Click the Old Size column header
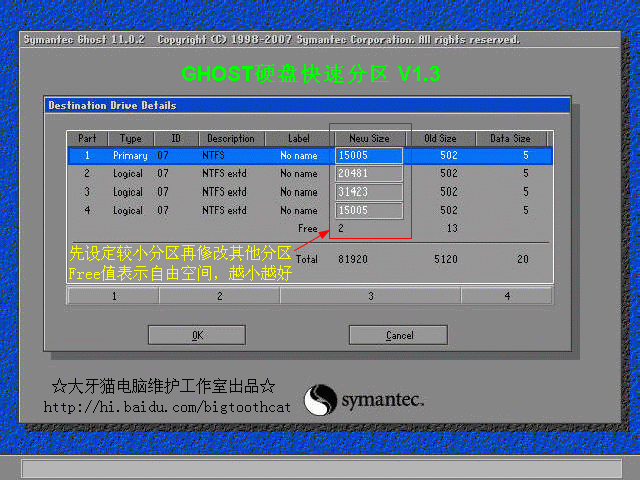640x480 pixels. 439,139
